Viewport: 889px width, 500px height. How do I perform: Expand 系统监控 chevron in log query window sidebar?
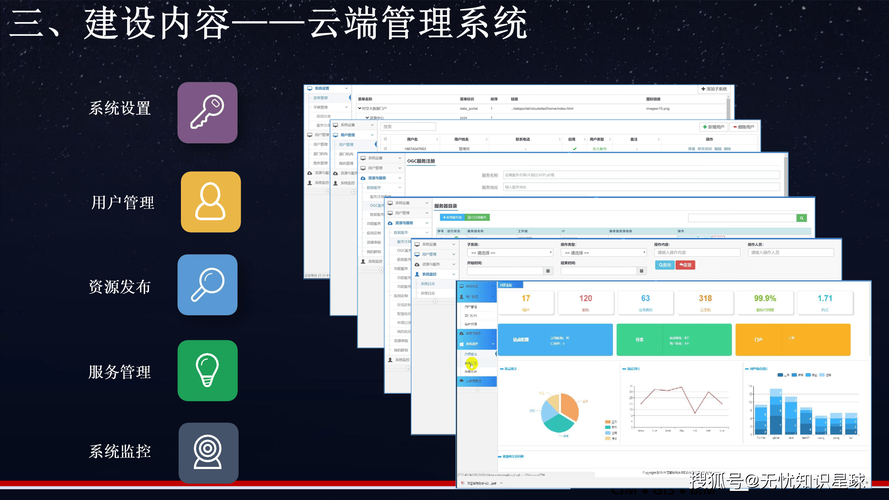454,274
